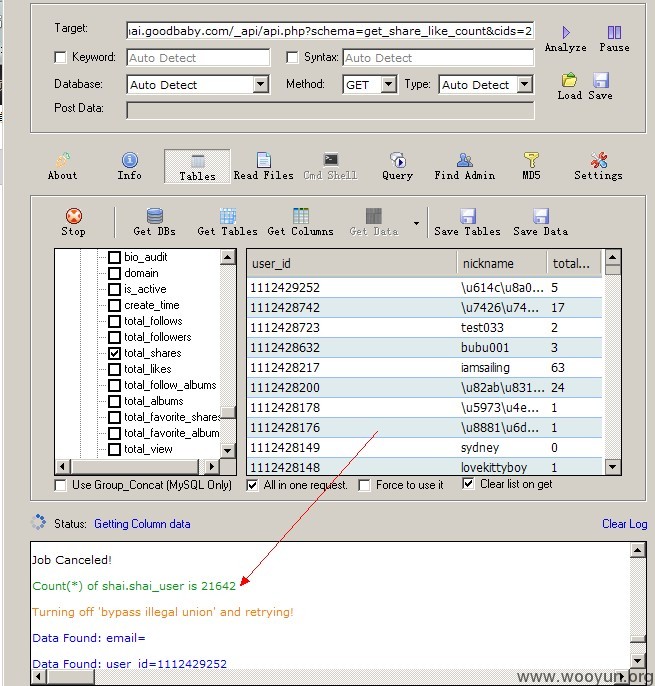The width and height of the screenshot is (655, 686).
Task: Open the Find Admin section
Action: [465, 166]
